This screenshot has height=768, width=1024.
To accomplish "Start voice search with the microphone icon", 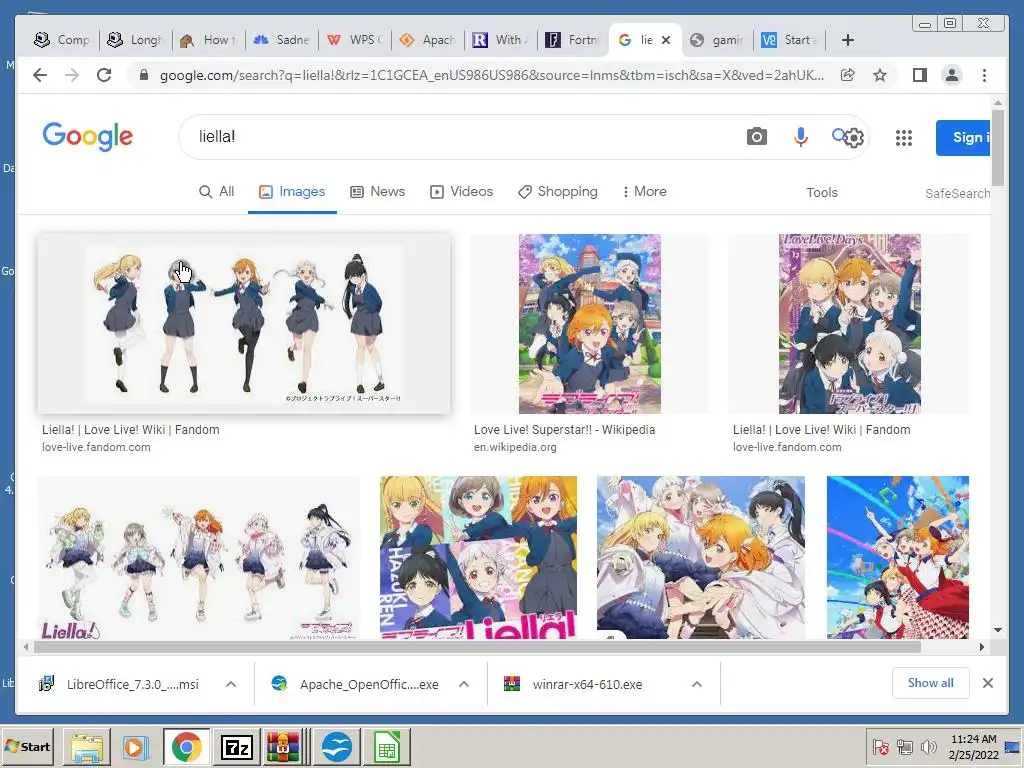I will (801, 136).
